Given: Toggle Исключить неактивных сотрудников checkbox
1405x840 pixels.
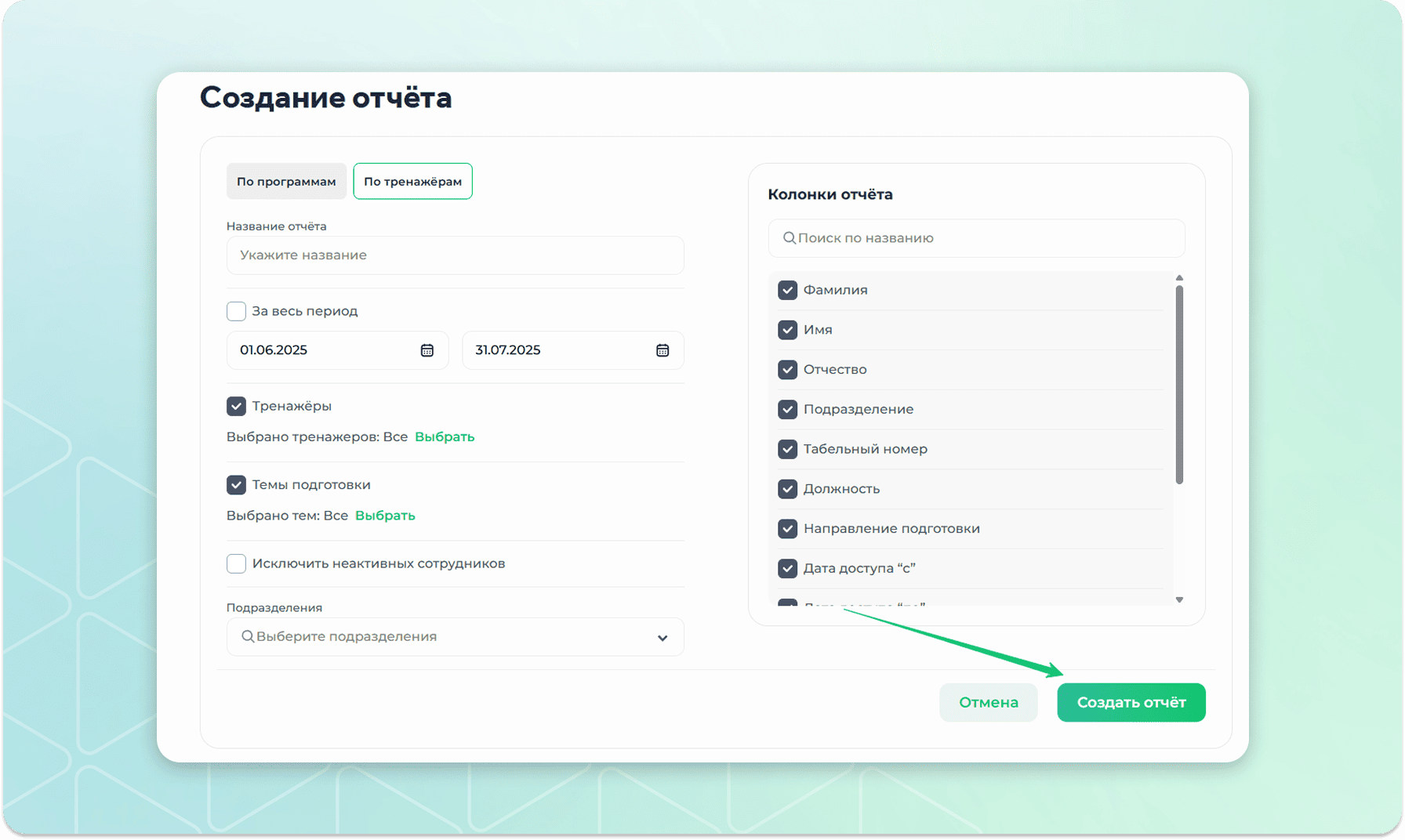Looking at the screenshot, I should pyautogui.click(x=236, y=563).
